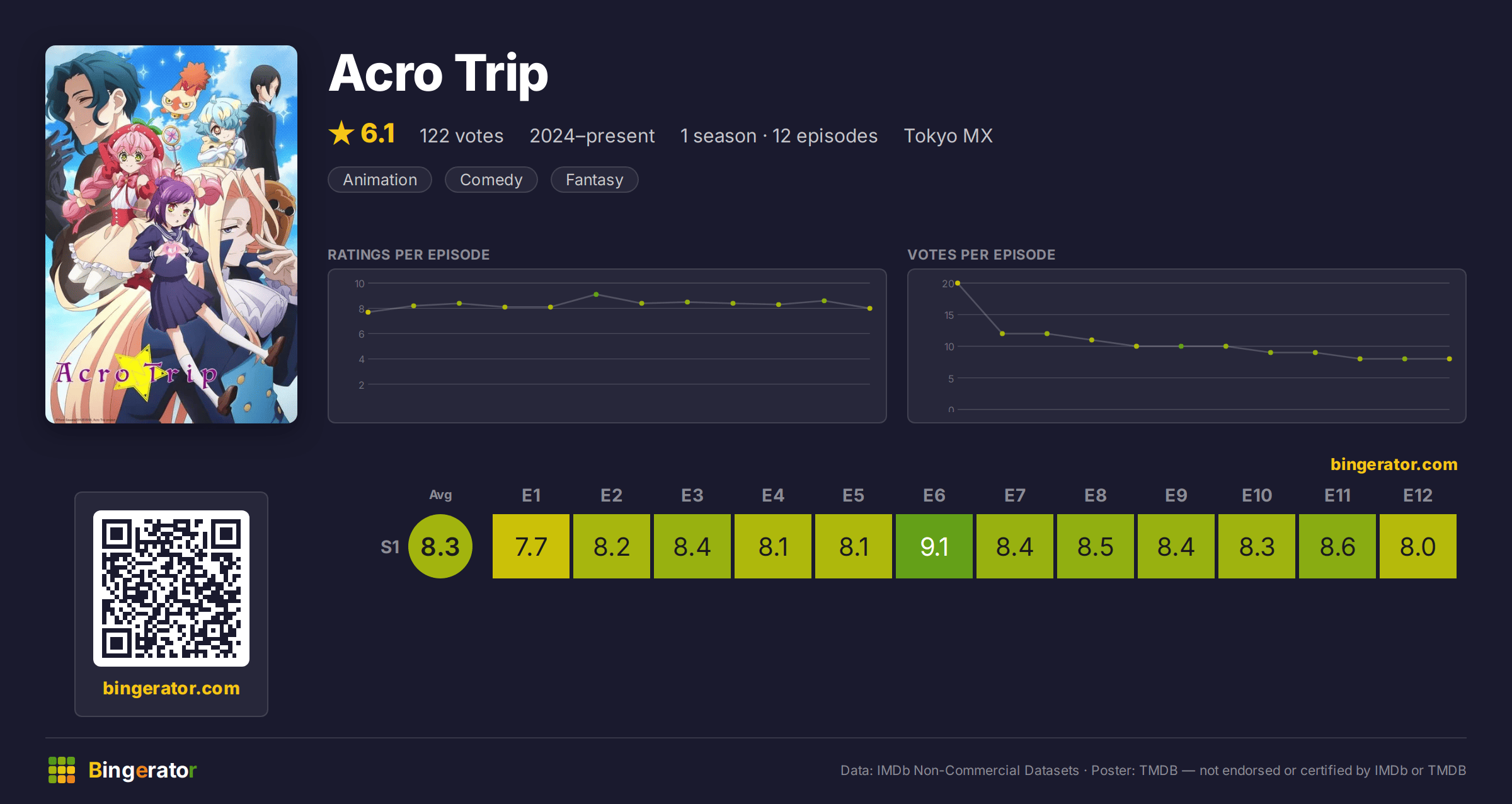This screenshot has height=804, width=1512.
Task: Click the E1 rating tile 7.7
Action: 531,546
